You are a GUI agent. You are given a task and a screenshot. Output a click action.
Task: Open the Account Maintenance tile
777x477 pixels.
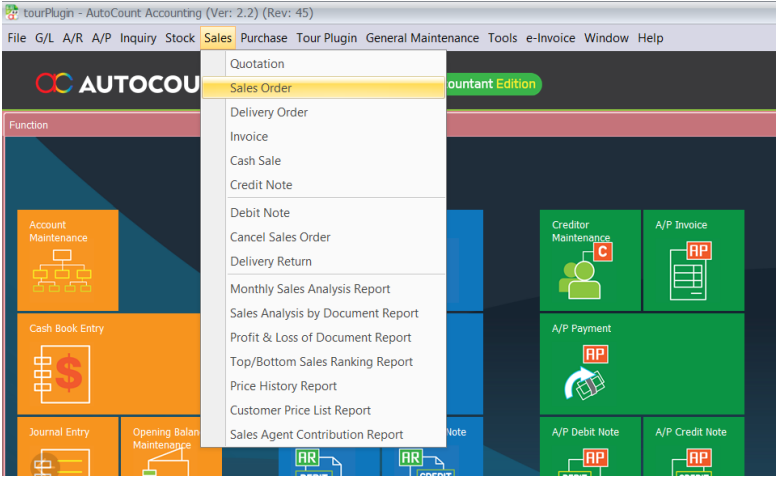pyautogui.click(x=68, y=260)
